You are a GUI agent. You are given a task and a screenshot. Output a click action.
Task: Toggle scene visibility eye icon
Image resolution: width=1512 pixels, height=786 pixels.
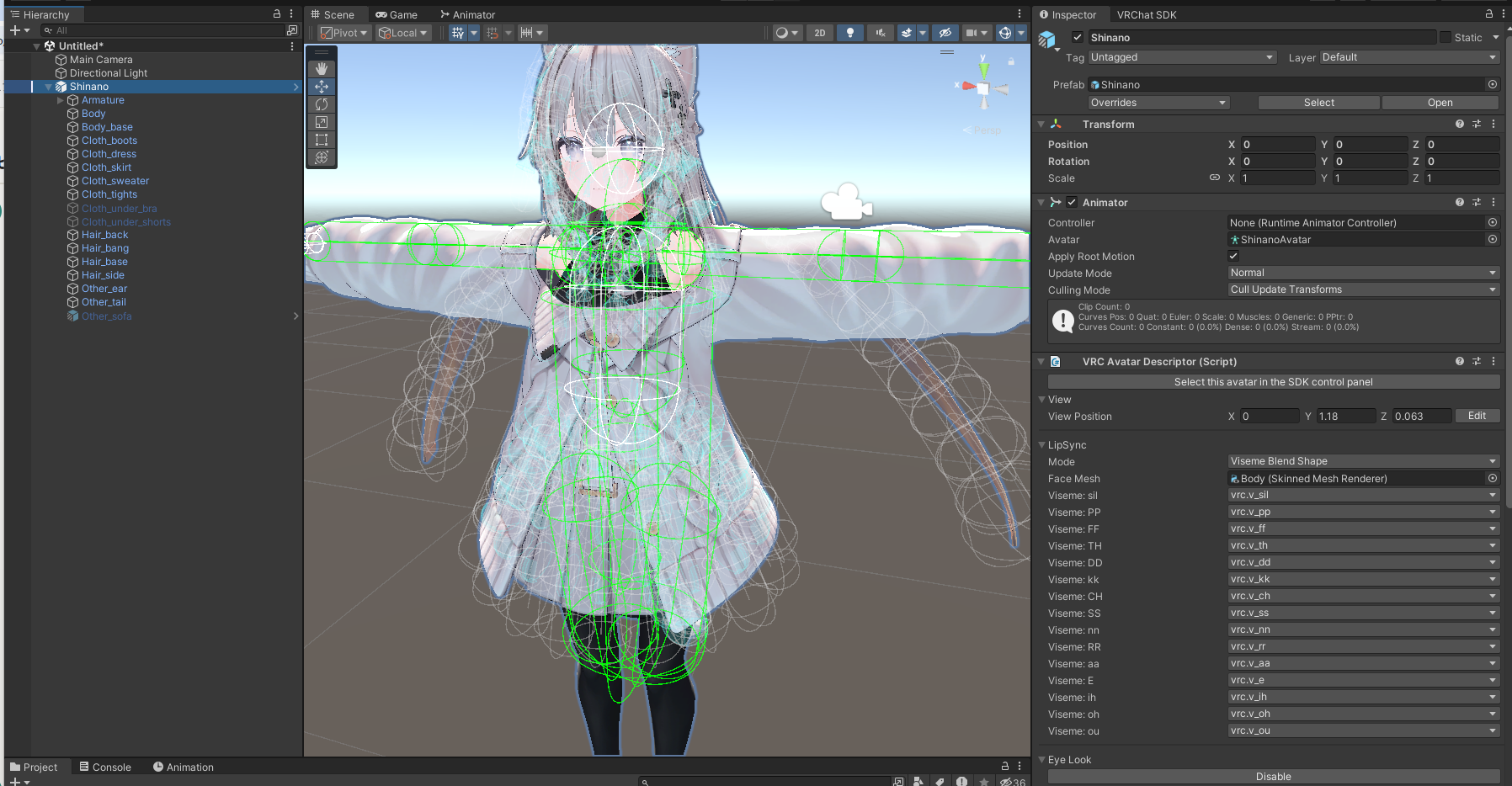click(945, 33)
